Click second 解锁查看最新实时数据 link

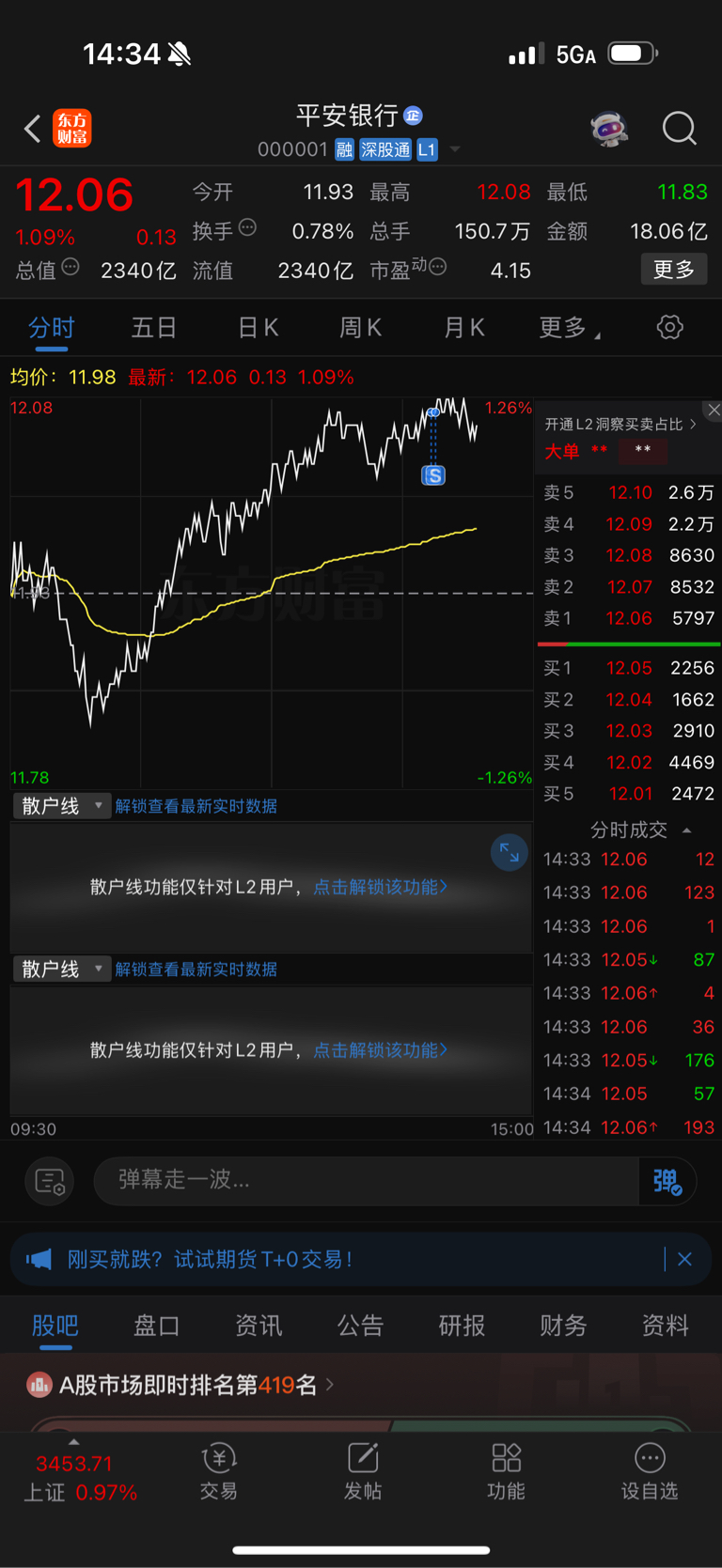tap(196, 969)
